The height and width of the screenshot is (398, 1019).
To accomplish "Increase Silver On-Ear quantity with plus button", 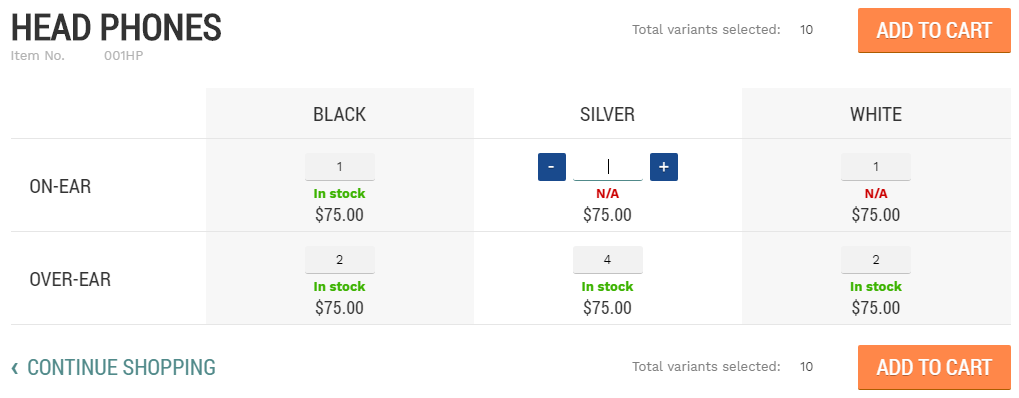I will 664,167.
